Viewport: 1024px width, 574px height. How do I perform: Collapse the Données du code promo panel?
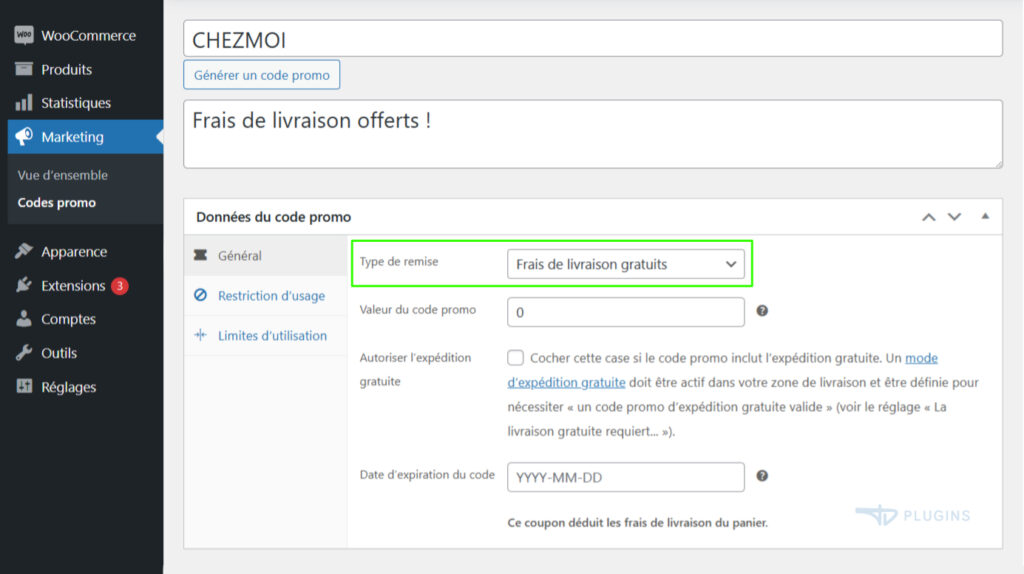pos(985,217)
